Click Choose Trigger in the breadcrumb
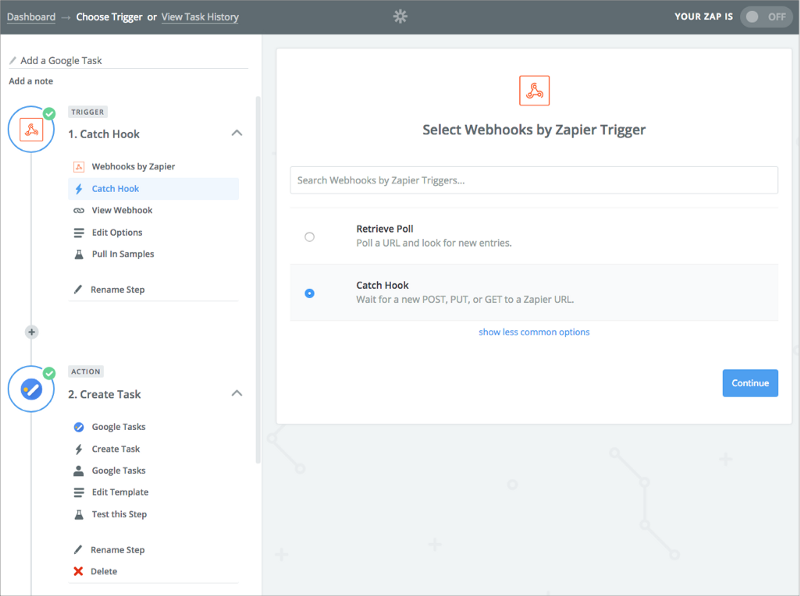800x596 pixels. (x=109, y=17)
